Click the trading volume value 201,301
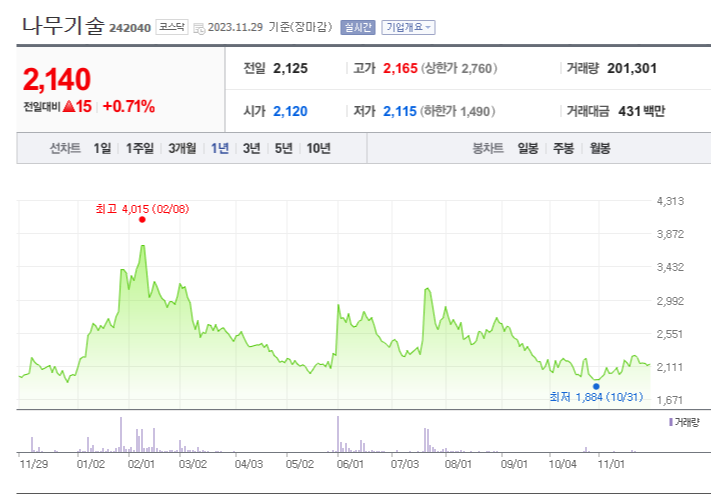Screen dimensions: 711x494 point(632,68)
